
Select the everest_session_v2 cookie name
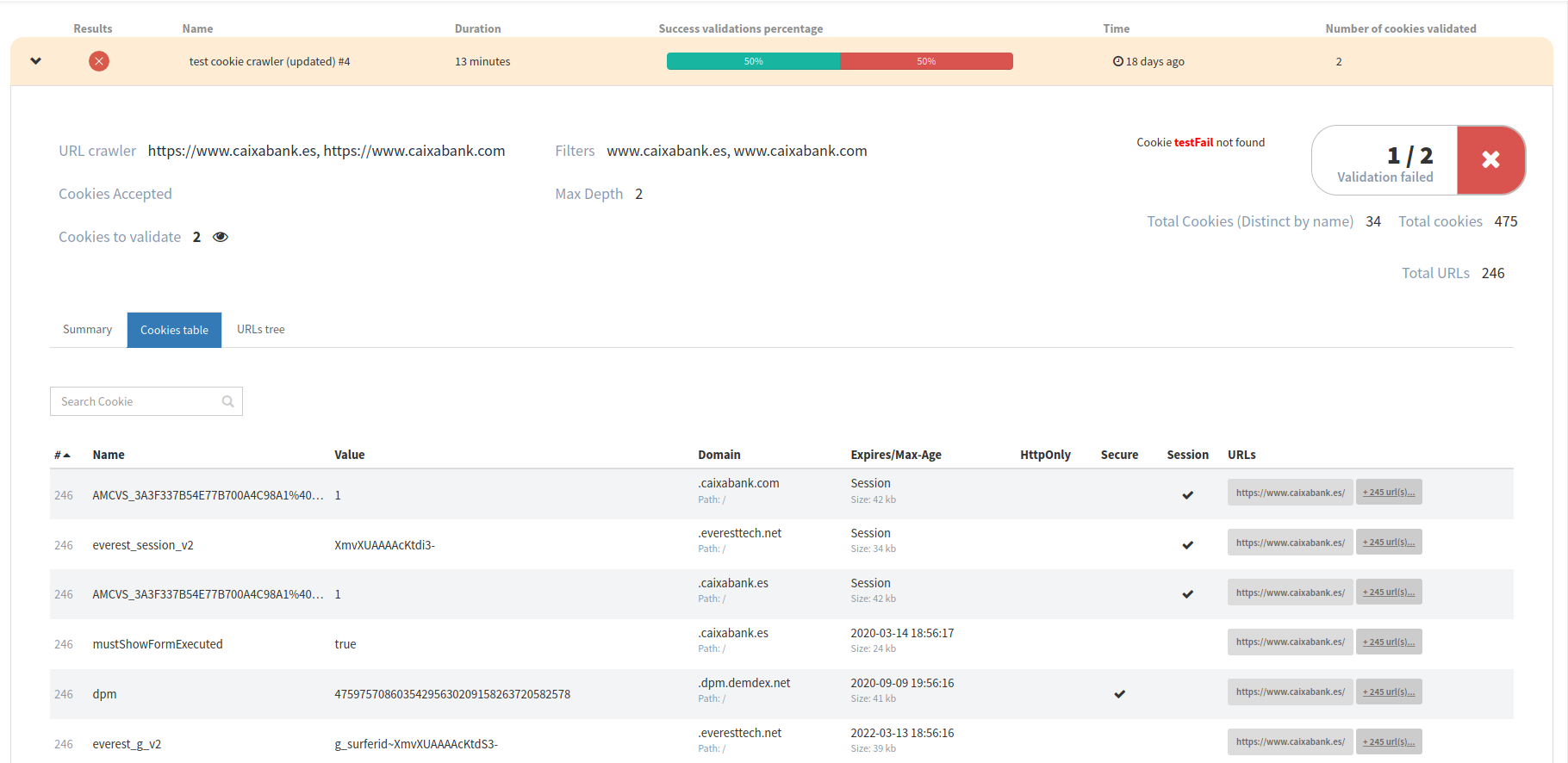pos(143,545)
